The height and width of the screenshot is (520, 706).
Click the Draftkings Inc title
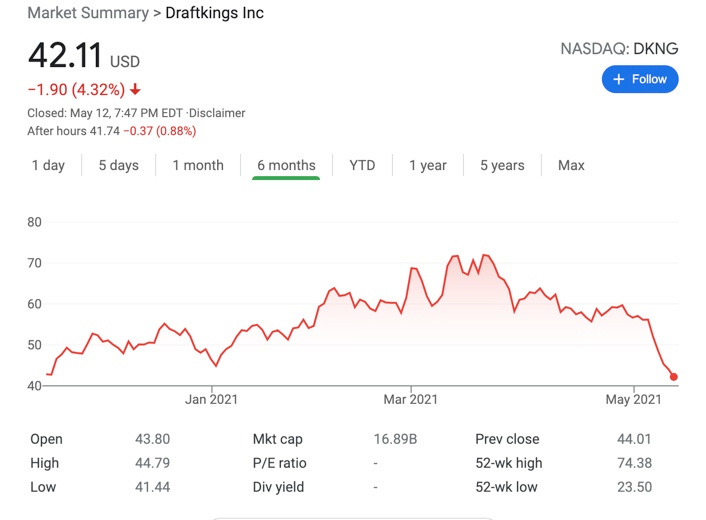click(214, 13)
